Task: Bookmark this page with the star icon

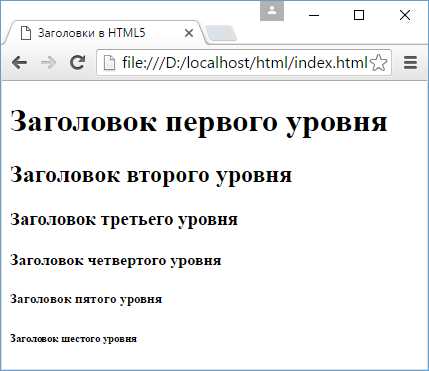Action: pos(379,62)
